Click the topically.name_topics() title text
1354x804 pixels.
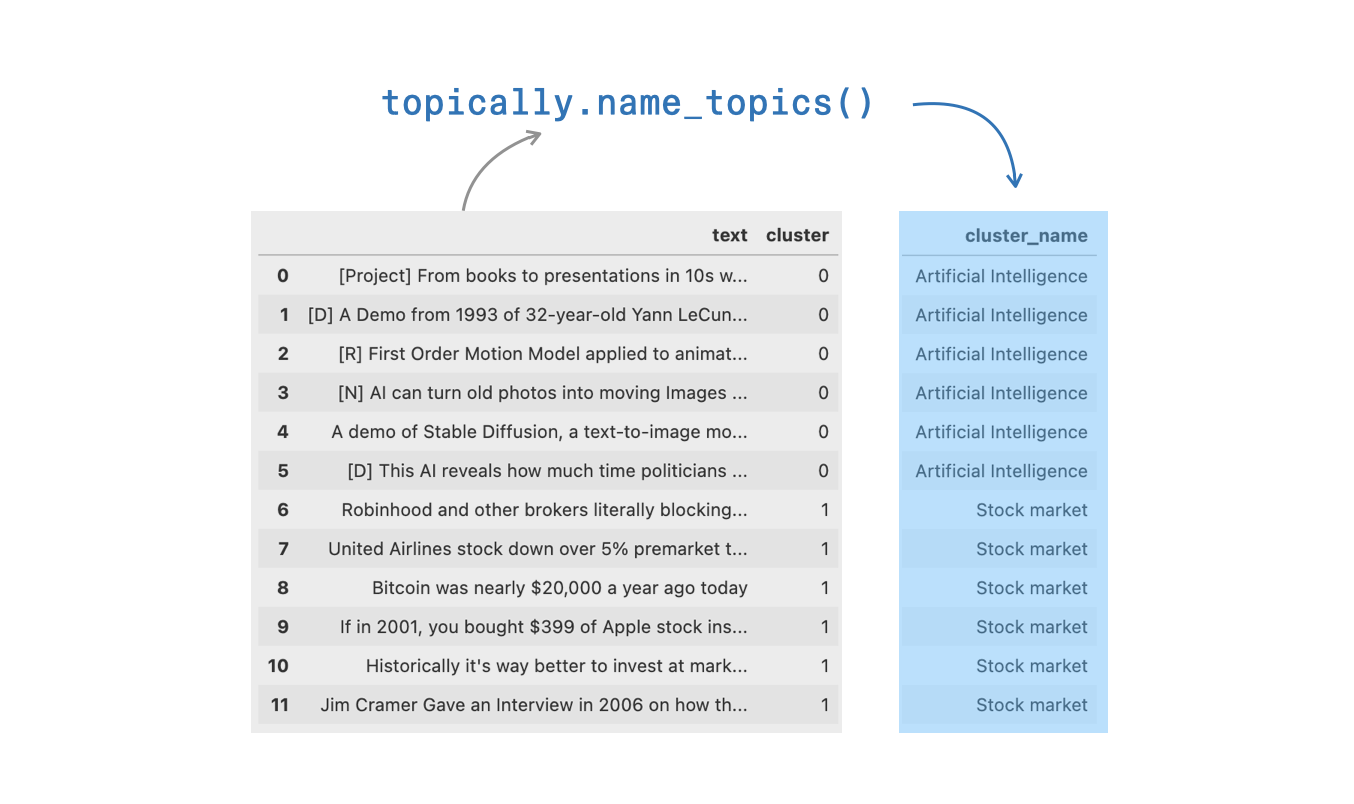pos(628,103)
